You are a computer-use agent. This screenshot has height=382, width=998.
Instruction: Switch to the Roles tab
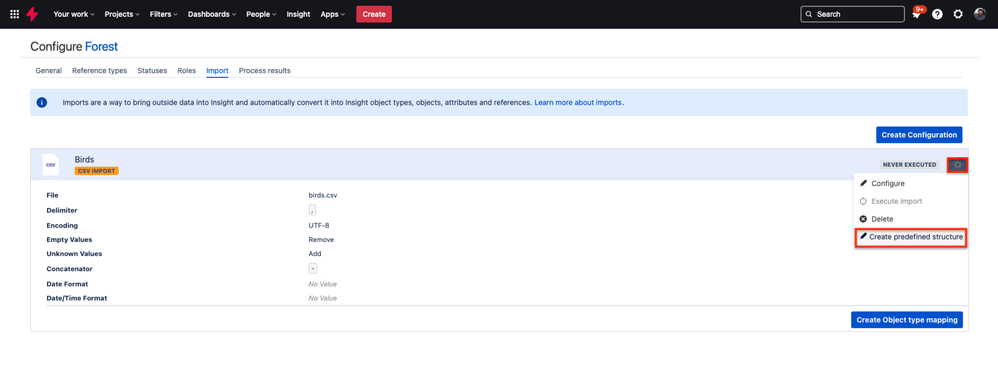[x=186, y=71]
